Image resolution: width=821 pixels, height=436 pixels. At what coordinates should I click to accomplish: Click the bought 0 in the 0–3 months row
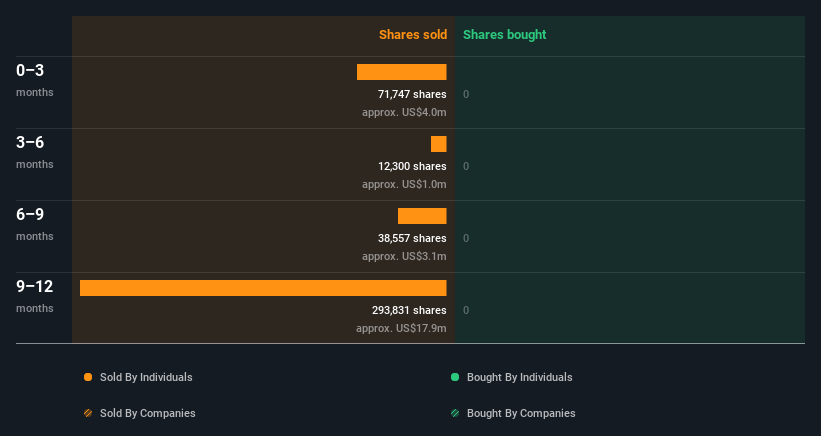pyautogui.click(x=466, y=95)
